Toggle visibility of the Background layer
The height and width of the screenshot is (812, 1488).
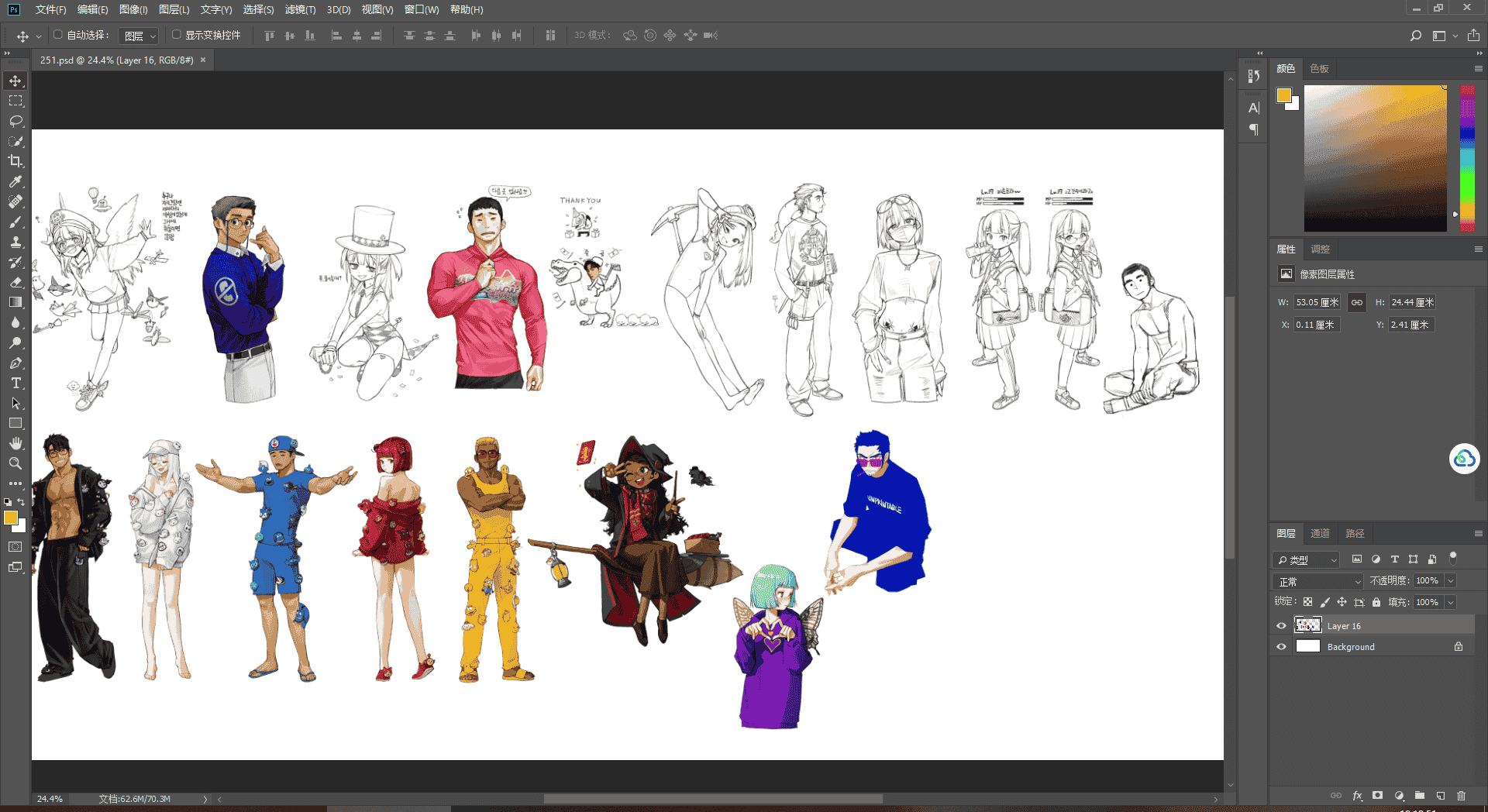coord(1281,647)
